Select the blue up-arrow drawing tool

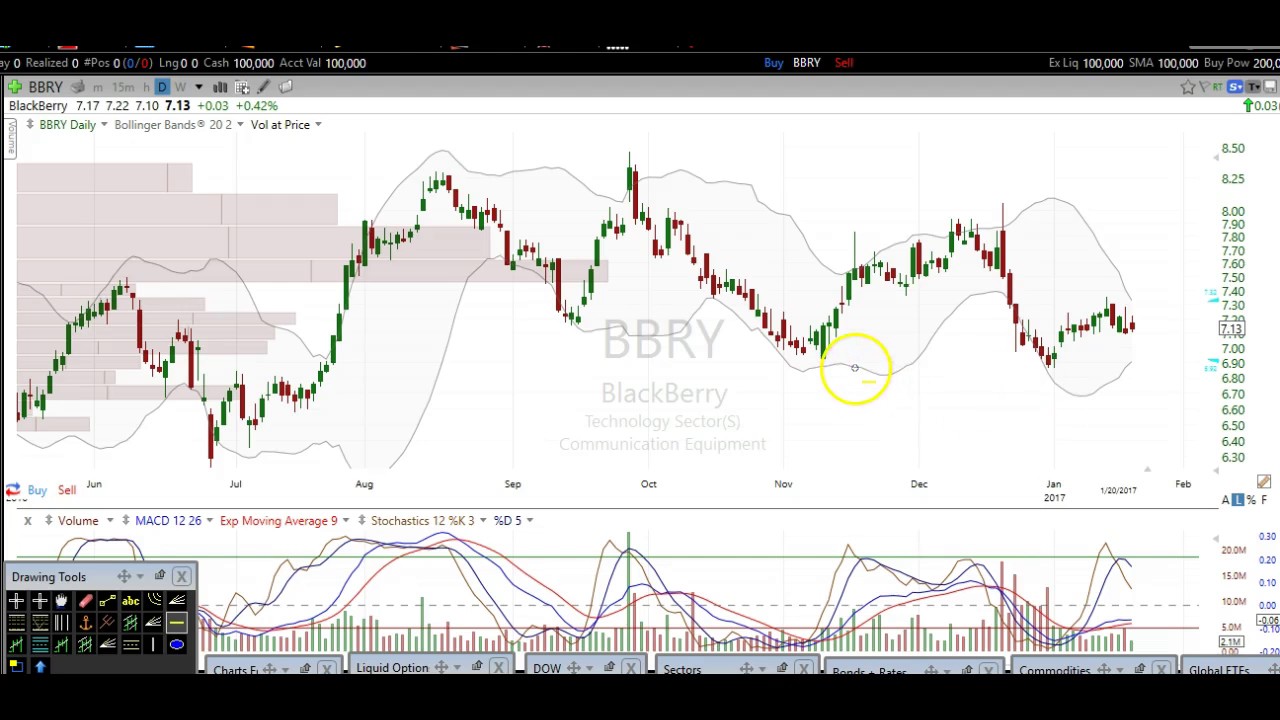pyautogui.click(x=40, y=666)
